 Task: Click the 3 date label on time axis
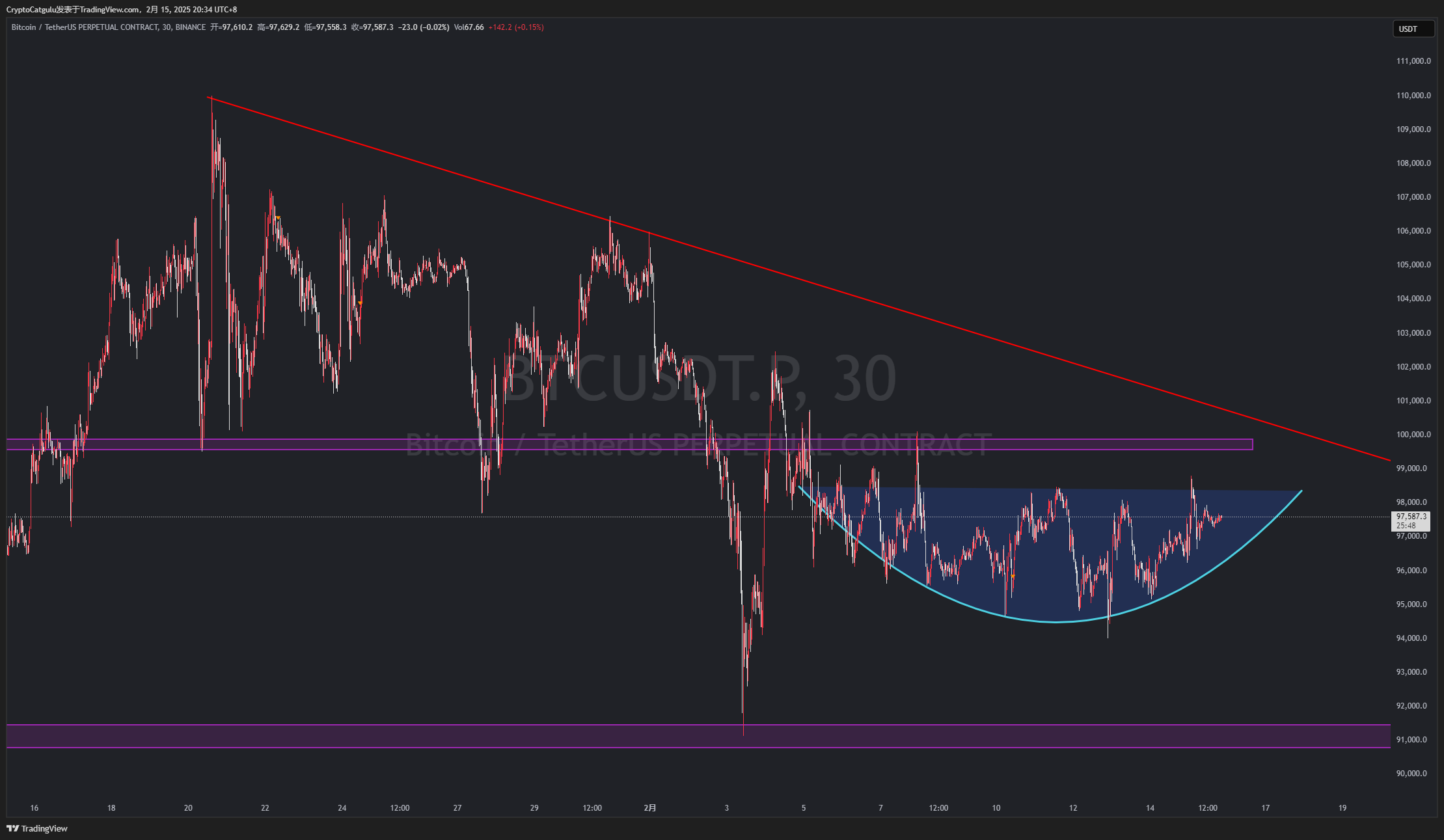pyautogui.click(x=727, y=807)
